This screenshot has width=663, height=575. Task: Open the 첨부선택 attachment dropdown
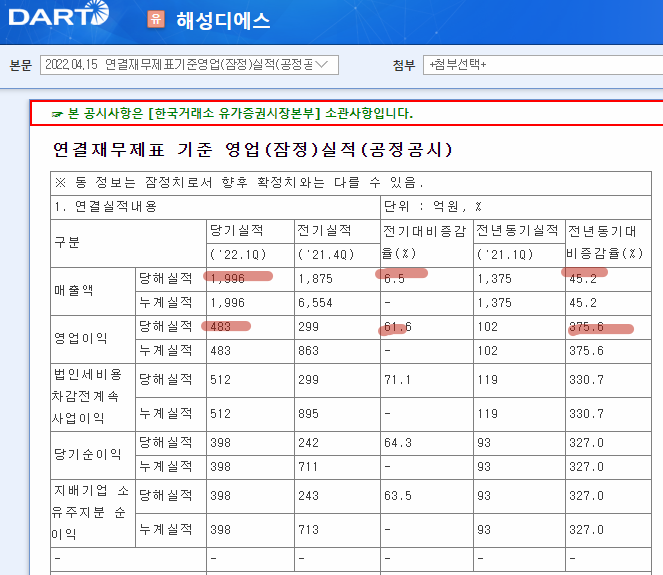click(x=543, y=65)
